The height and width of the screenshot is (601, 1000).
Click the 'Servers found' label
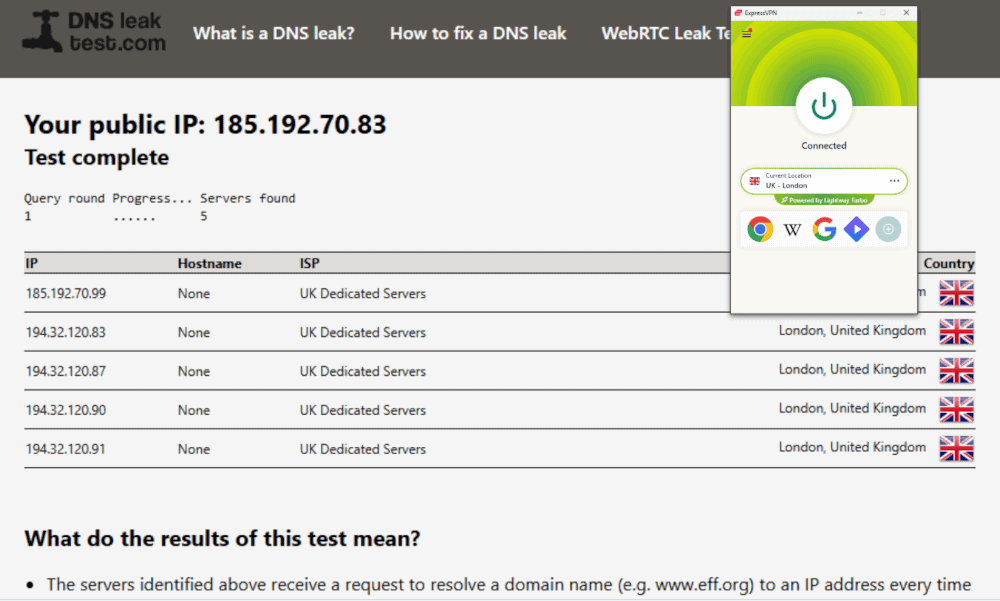click(247, 198)
